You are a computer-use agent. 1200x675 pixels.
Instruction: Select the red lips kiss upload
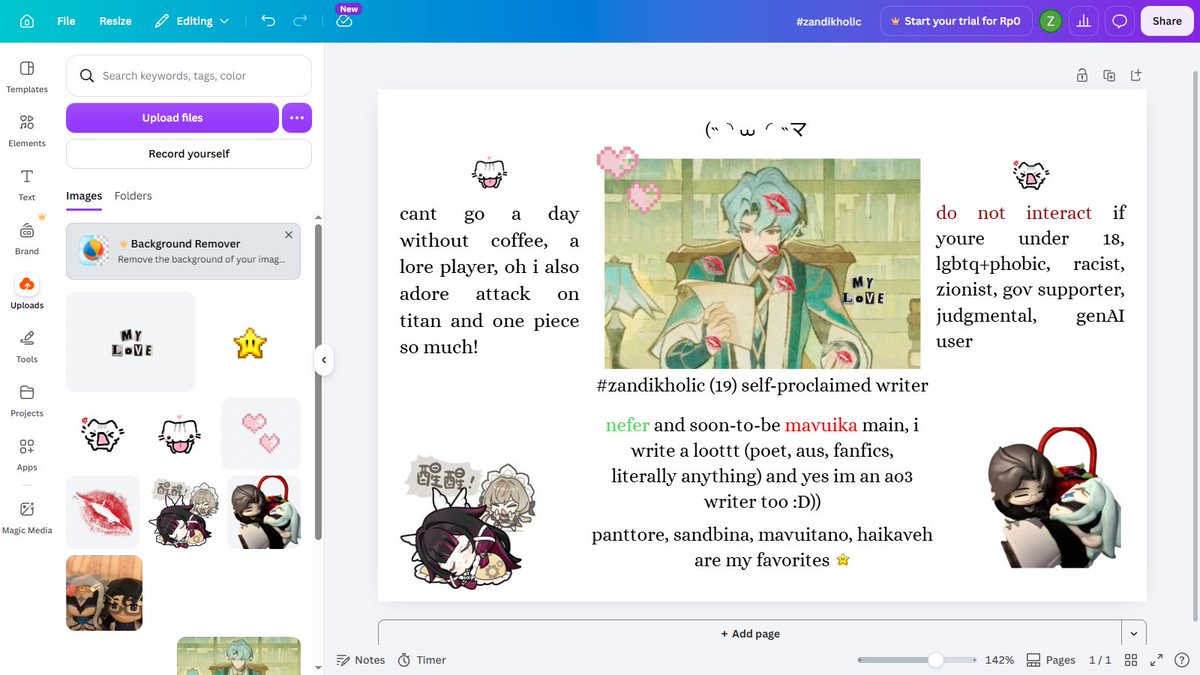pyautogui.click(x=102, y=512)
